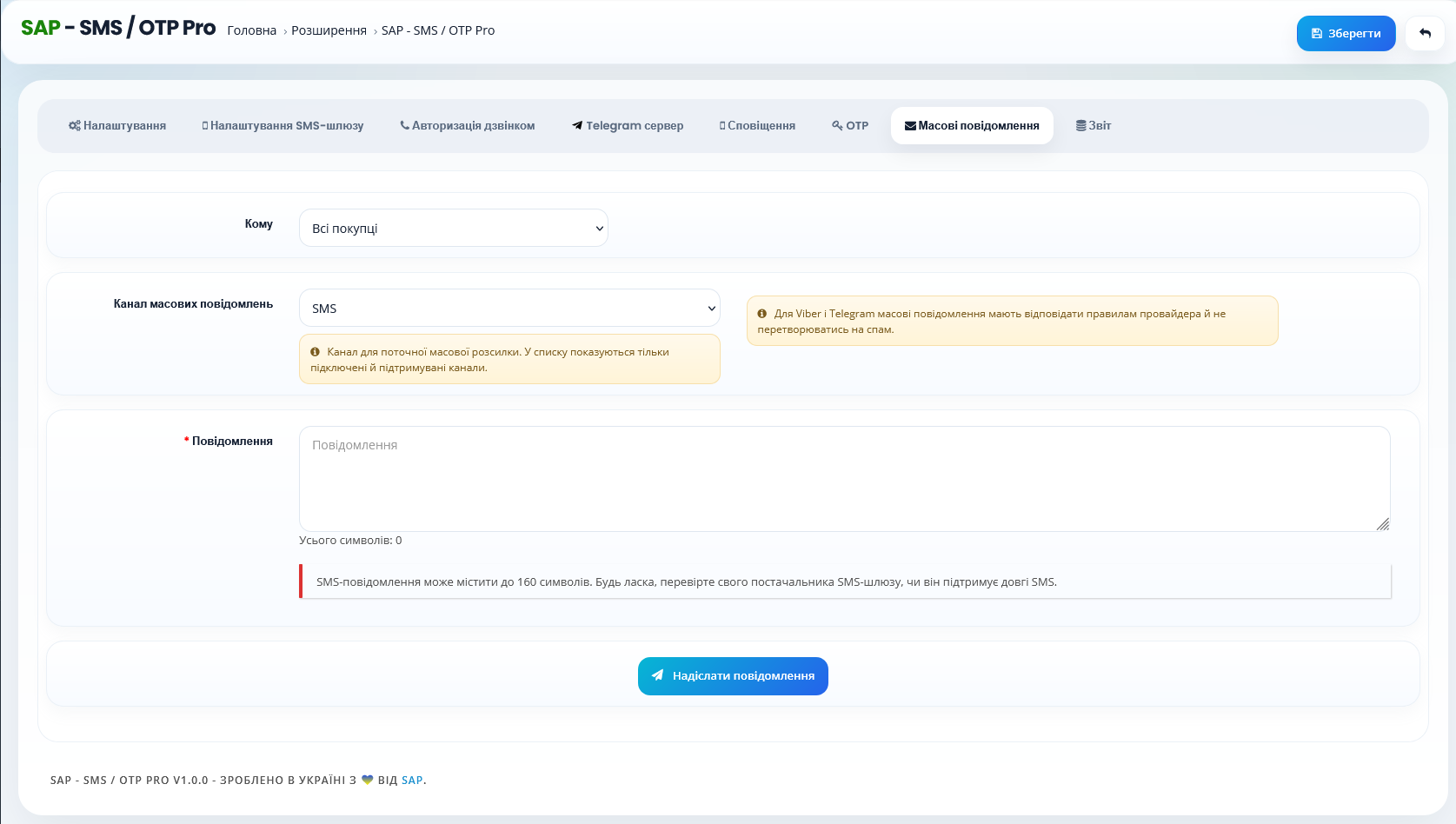Click the floppy disk icon in Зберегти
This screenshot has width=1456, height=824.
click(x=1317, y=34)
